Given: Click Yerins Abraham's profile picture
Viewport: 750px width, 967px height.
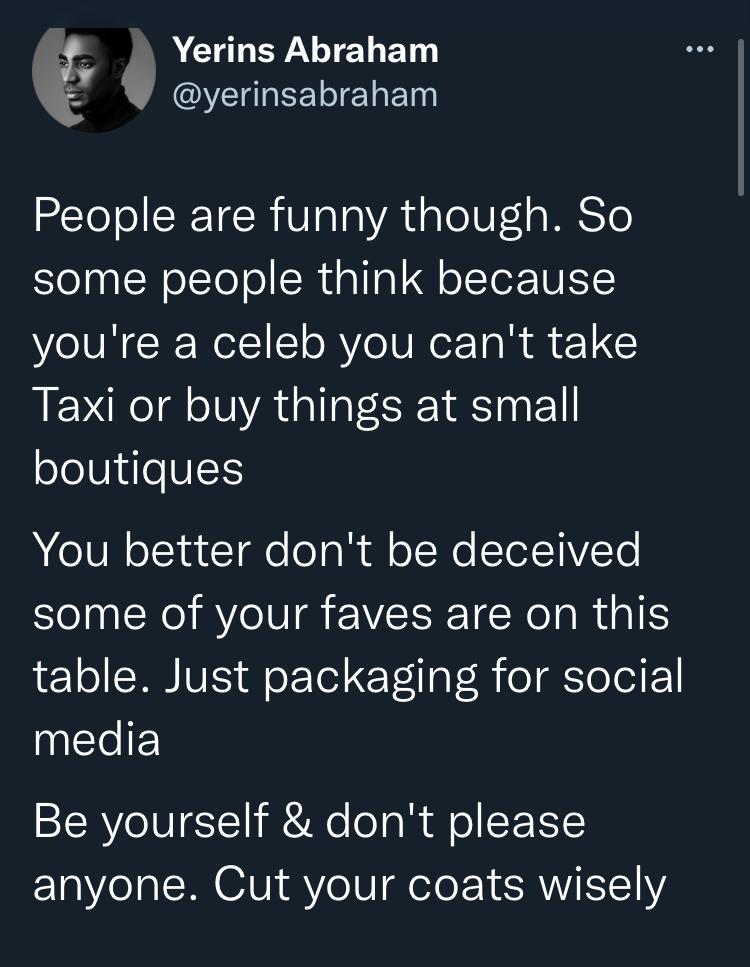Looking at the screenshot, I should (x=92, y=78).
